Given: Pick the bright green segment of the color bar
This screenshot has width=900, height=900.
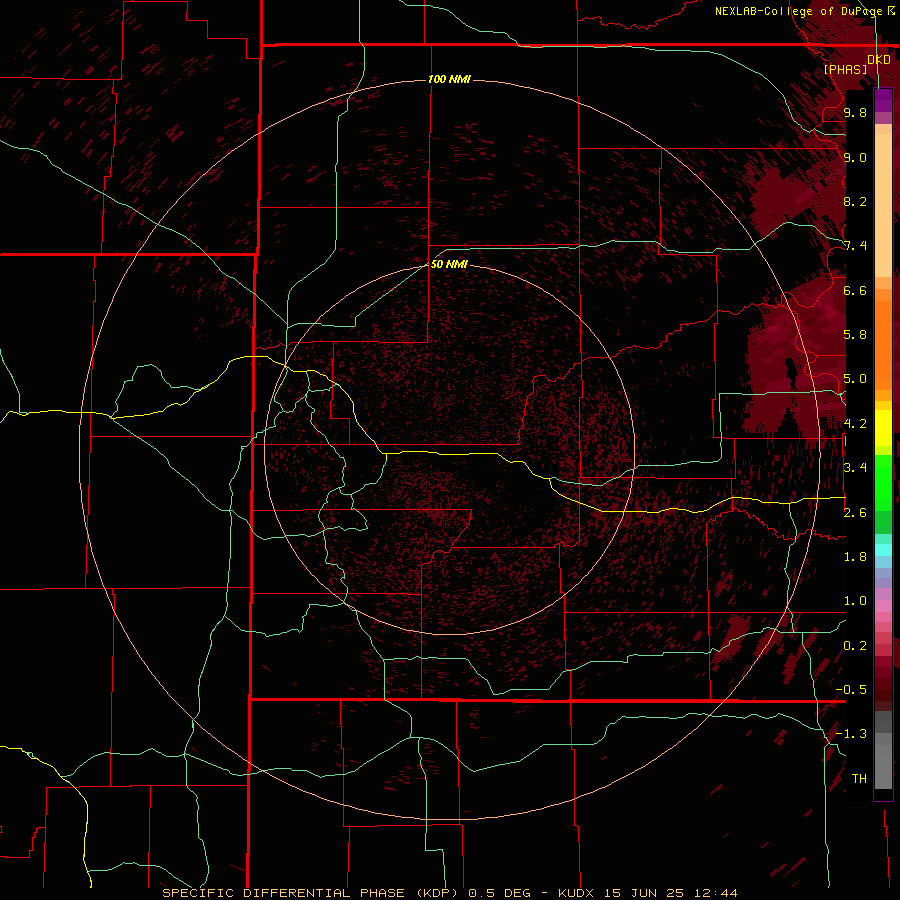Looking at the screenshot, I should point(883,482).
